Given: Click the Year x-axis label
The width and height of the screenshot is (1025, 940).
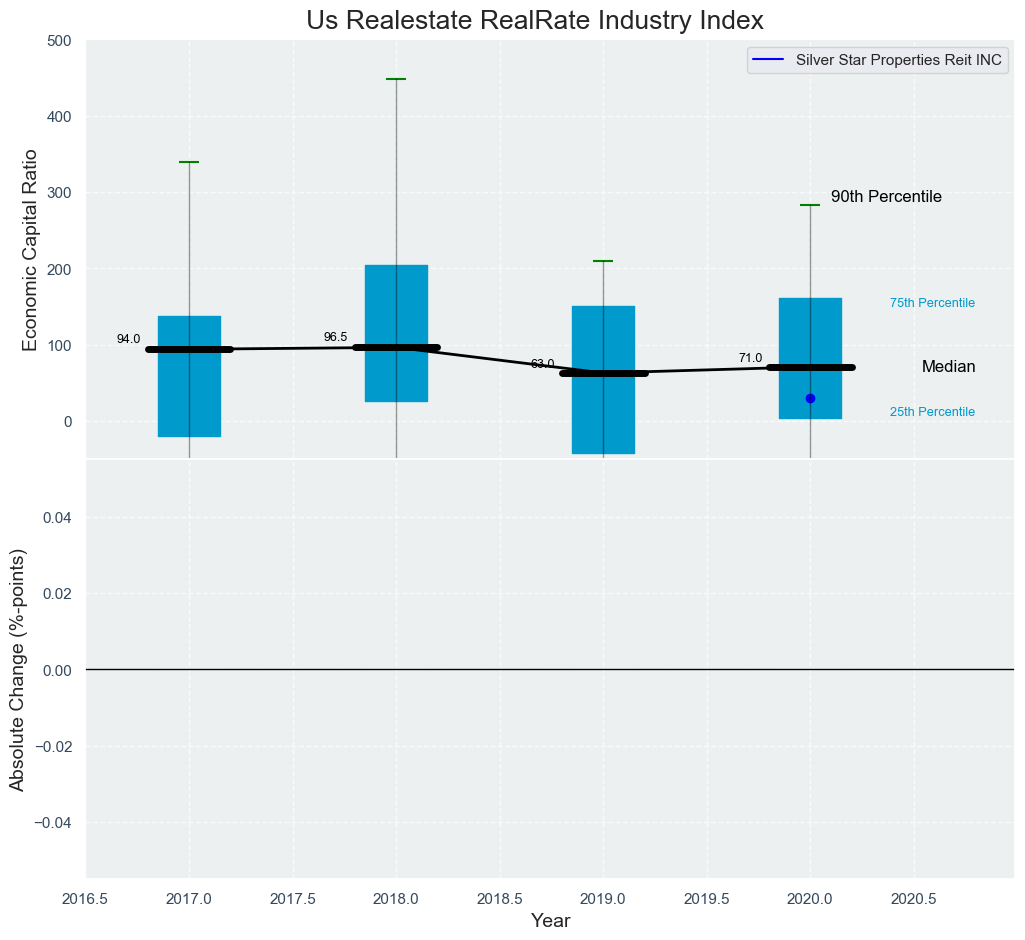Looking at the screenshot, I should click(x=550, y=921).
